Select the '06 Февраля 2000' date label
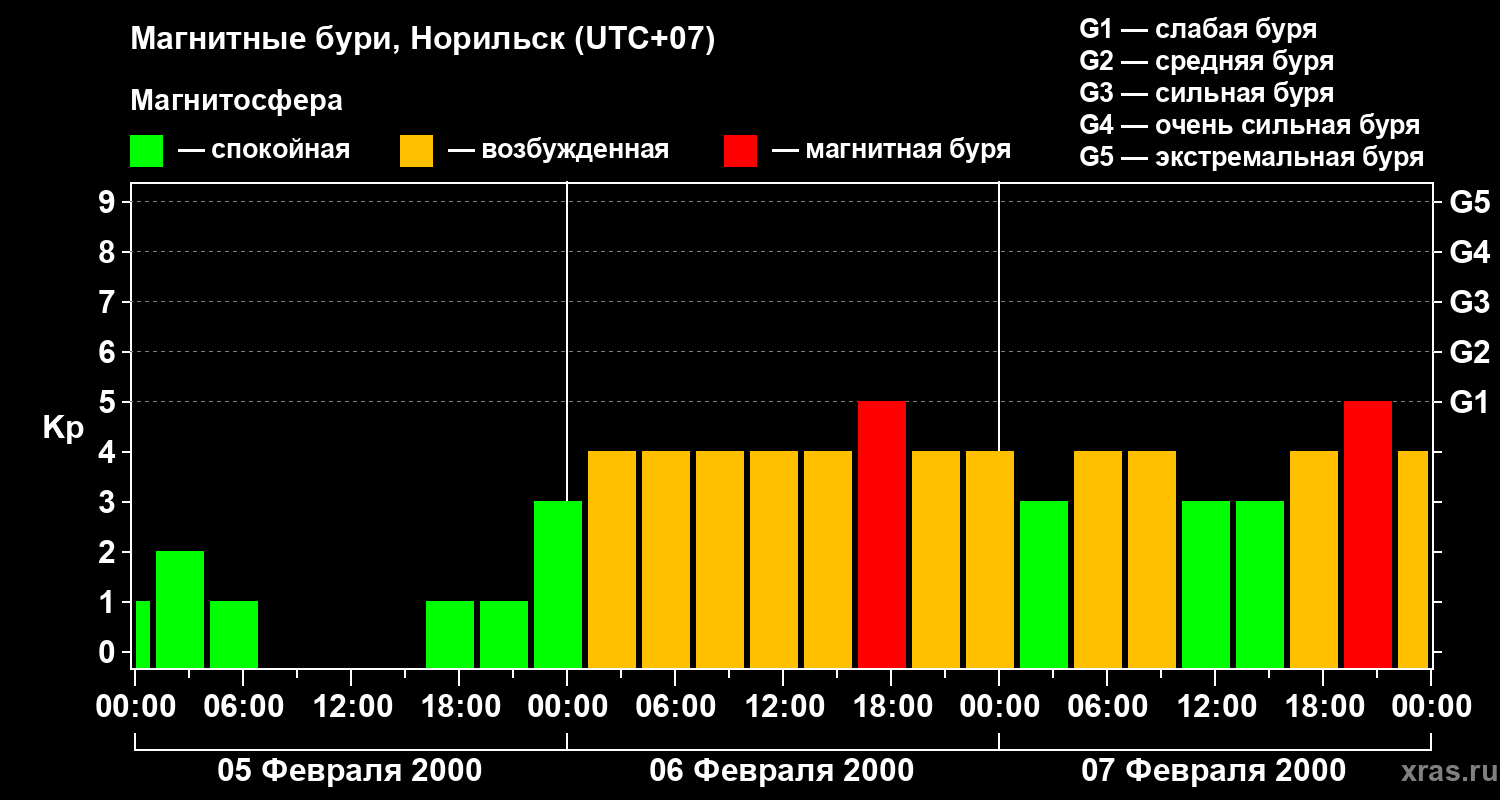This screenshot has height=800, width=1500. click(x=782, y=771)
